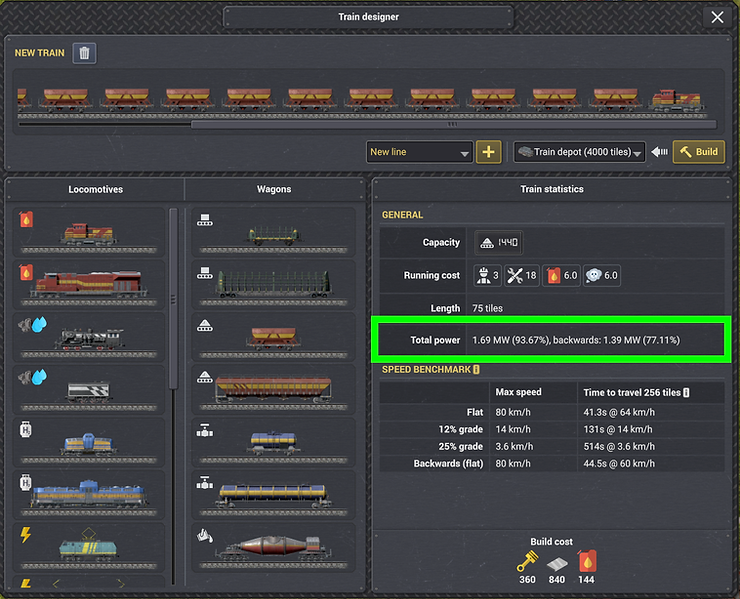Click the Locomotives column header
Image resolution: width=740 pixels, height=599 pixels.
coord(95,188)
